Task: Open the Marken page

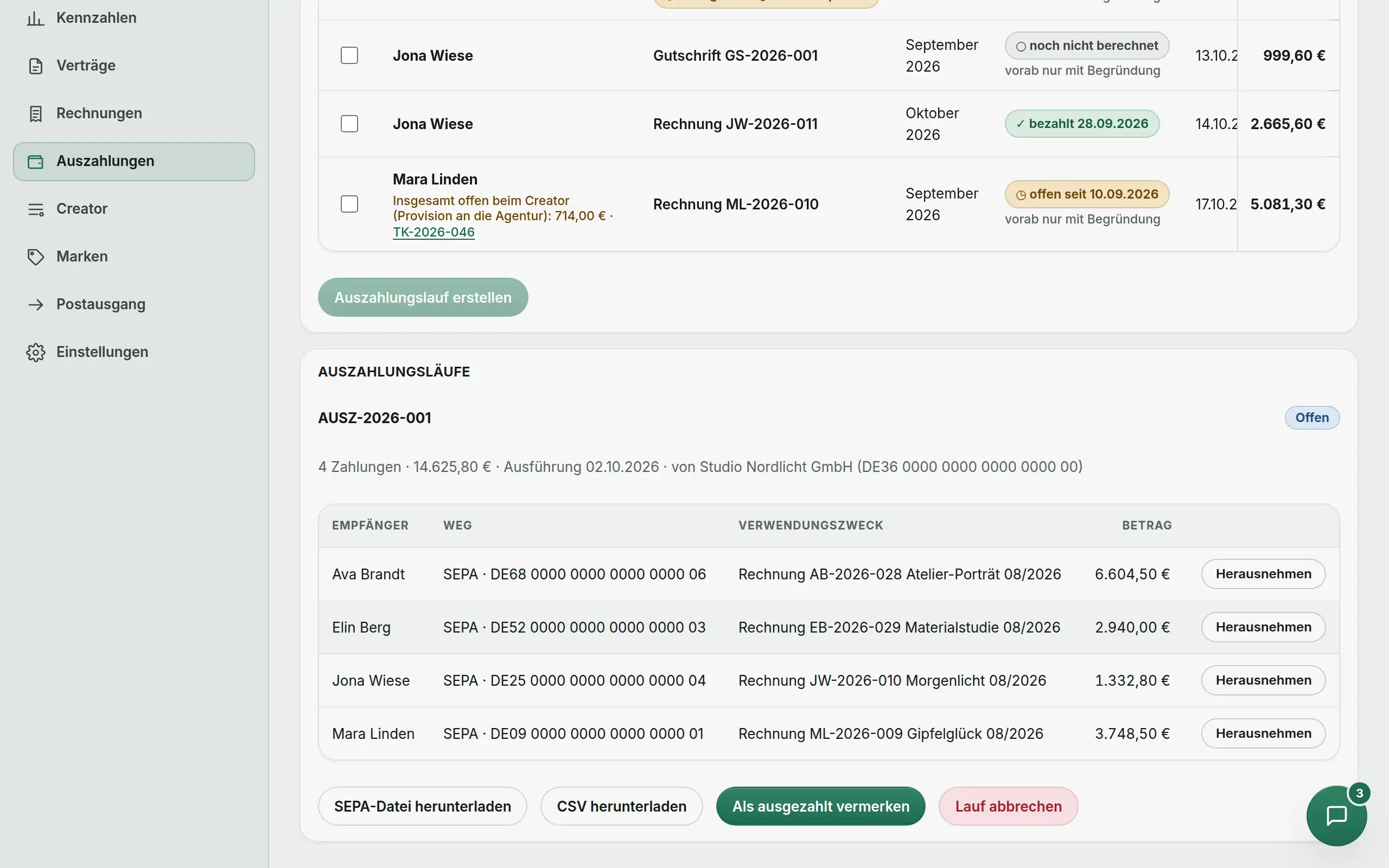Action: coord(133,256)
